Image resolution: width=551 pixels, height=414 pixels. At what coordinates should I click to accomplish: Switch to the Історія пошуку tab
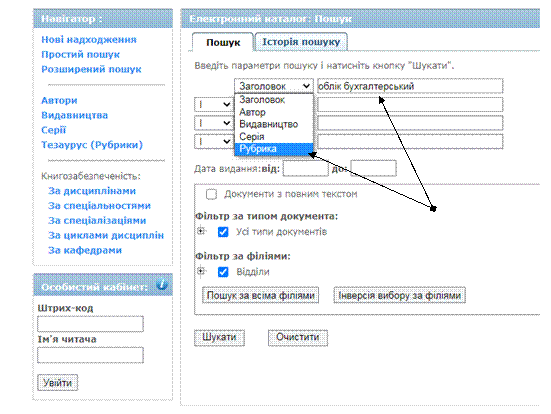pos(301,42)
